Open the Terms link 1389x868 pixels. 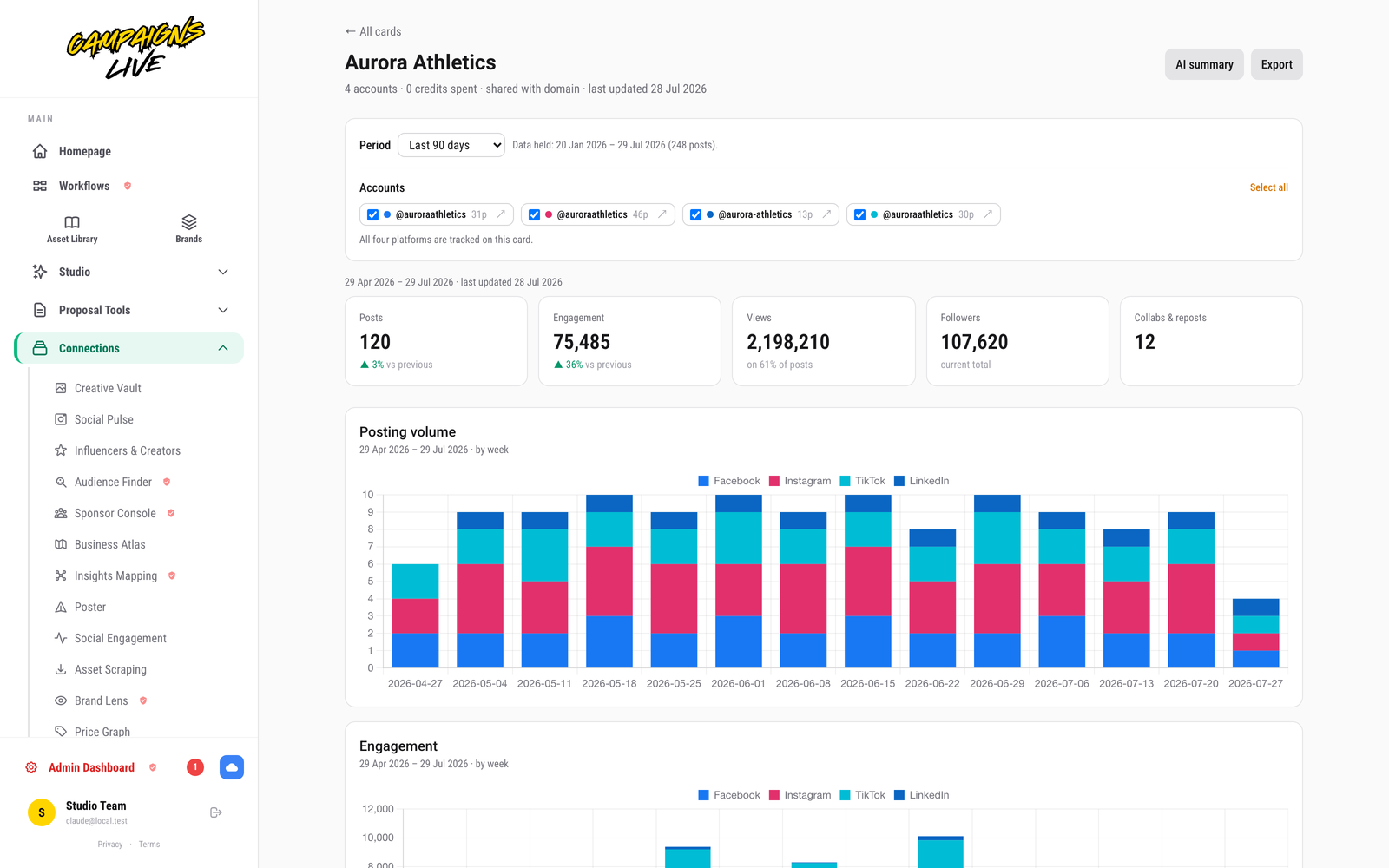coord(149,845)
